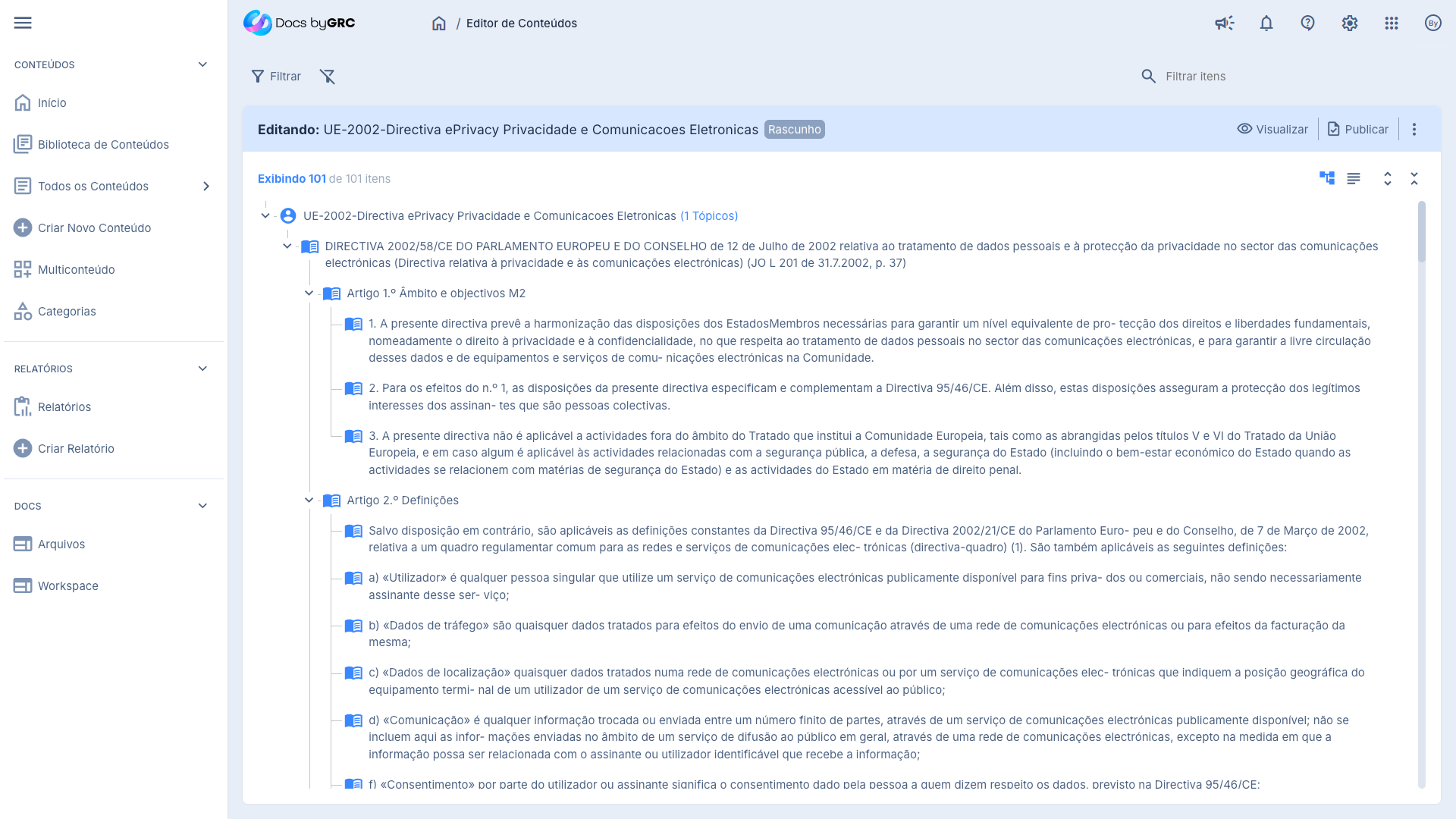Open the apps grid launcher
This screenshot has height=819, width=1456.
pyautogui.click(x=1391, y=24)
